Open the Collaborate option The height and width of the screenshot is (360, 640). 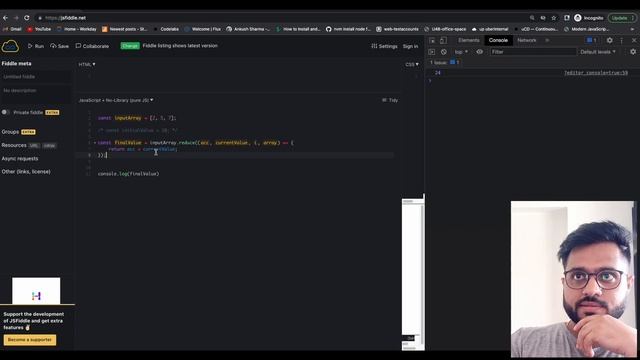(x=92, y=46)
